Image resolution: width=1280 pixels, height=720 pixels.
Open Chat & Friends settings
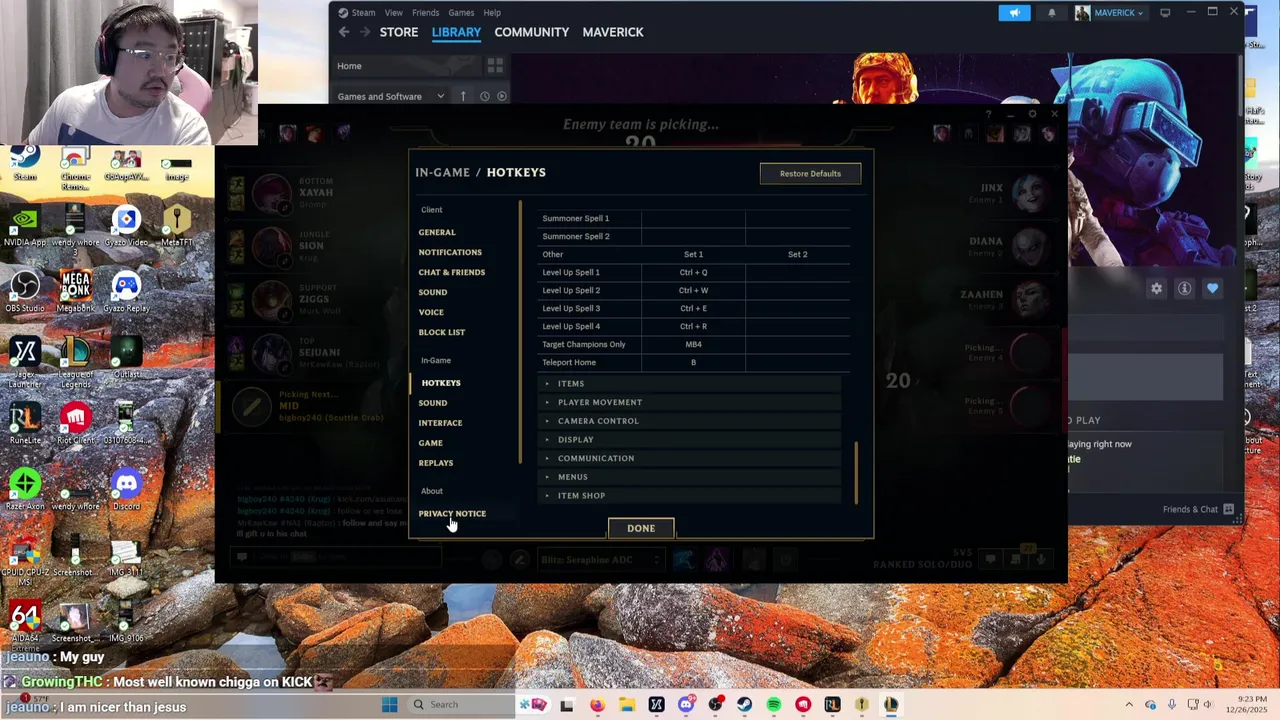[452, 272]
